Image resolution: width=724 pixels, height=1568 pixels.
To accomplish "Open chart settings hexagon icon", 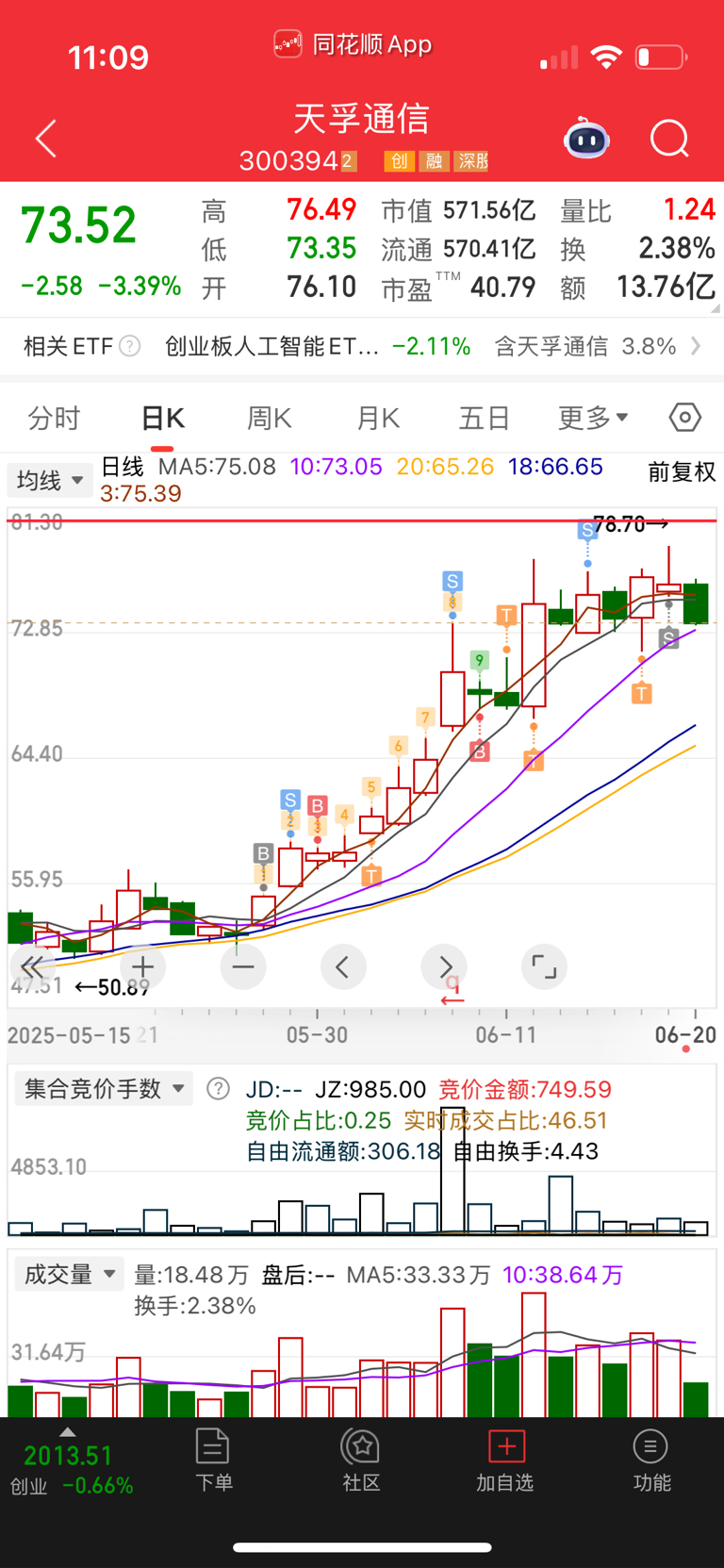I will 685,417.
